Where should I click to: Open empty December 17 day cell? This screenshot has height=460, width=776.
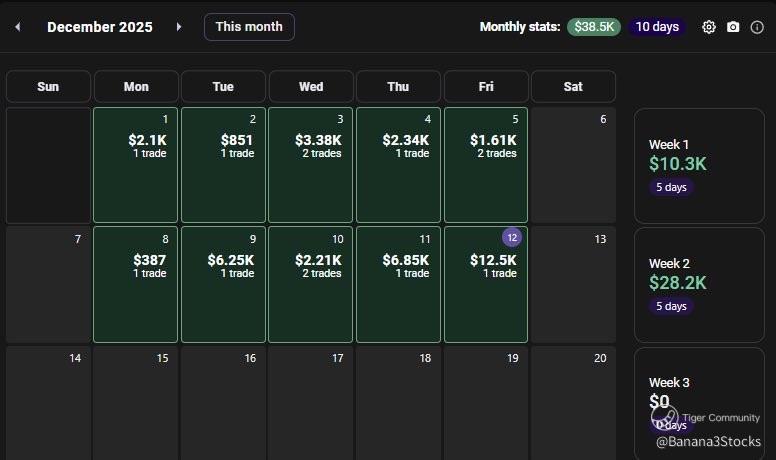[311, 400]
